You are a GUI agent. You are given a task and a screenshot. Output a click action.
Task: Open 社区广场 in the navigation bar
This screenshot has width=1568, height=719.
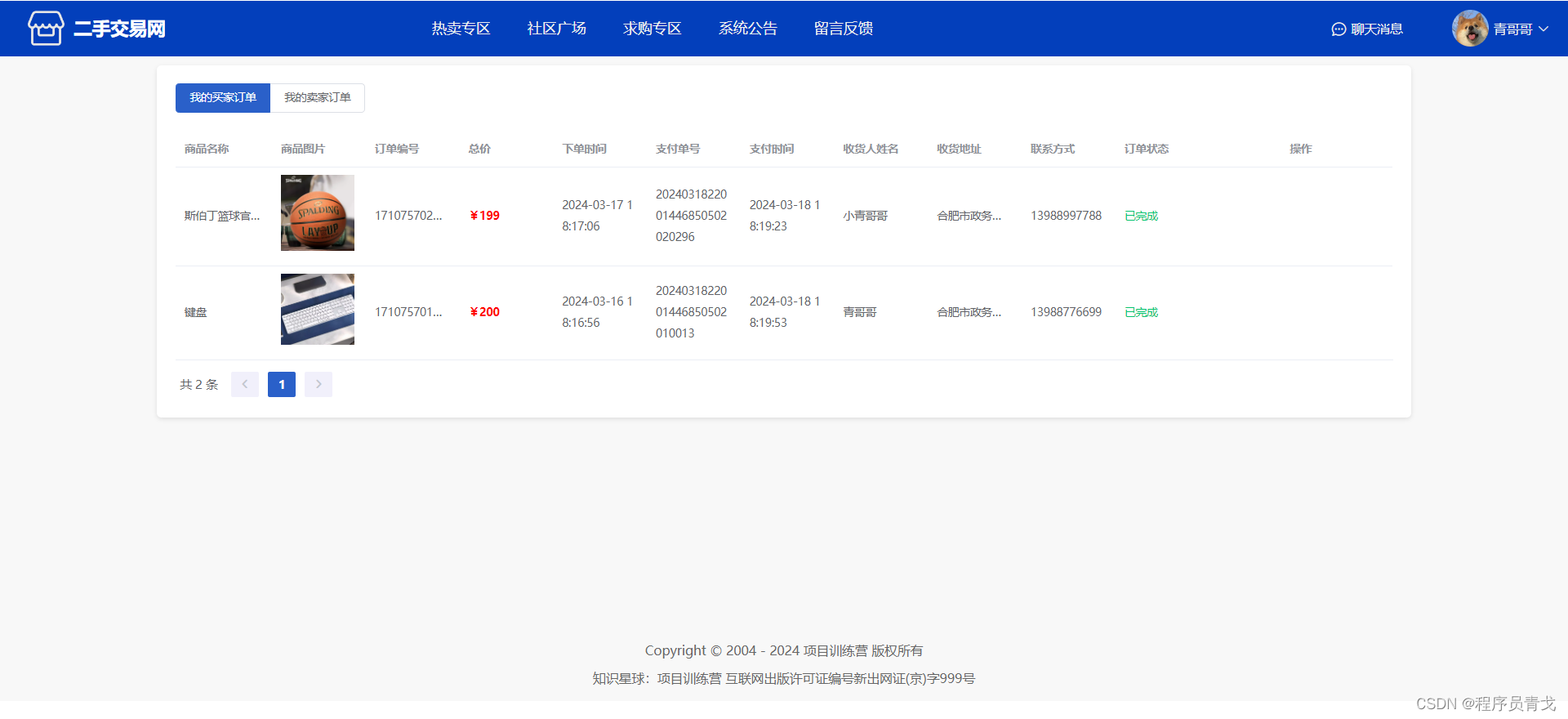coord(556,29)
